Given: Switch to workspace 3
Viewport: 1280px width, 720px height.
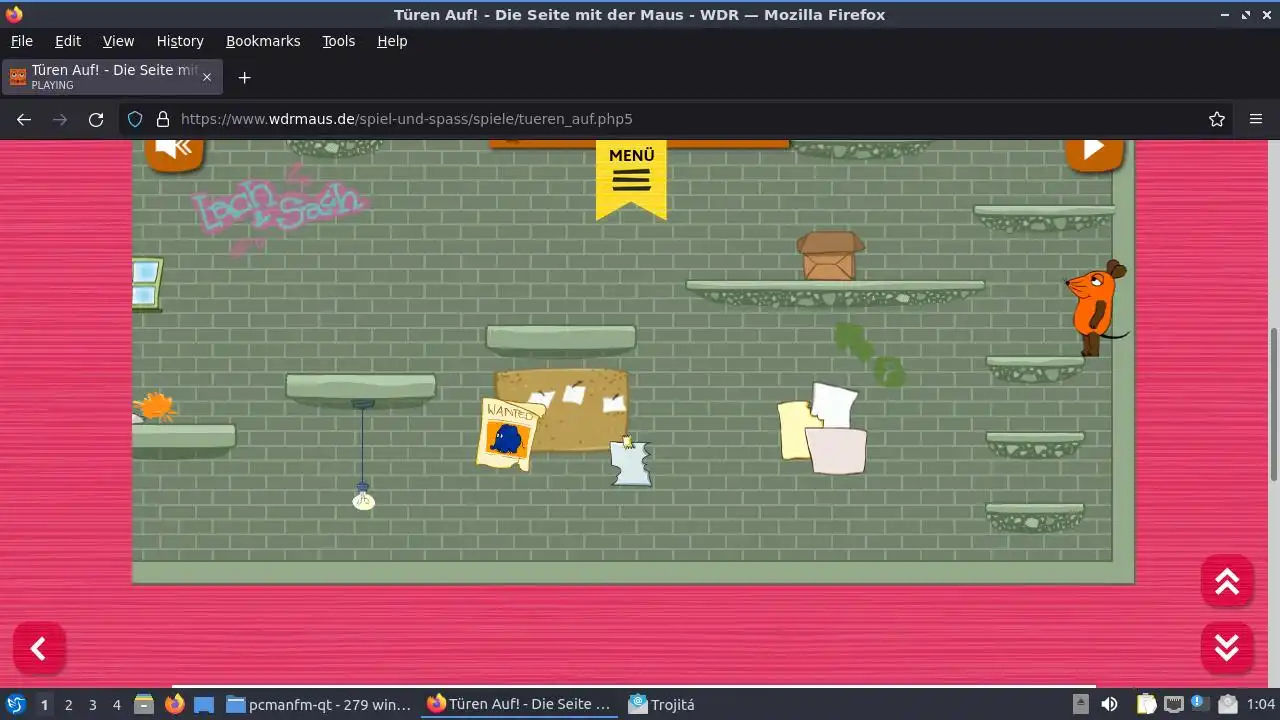Looking at the screenshot, I should click(x=92, y=705).
